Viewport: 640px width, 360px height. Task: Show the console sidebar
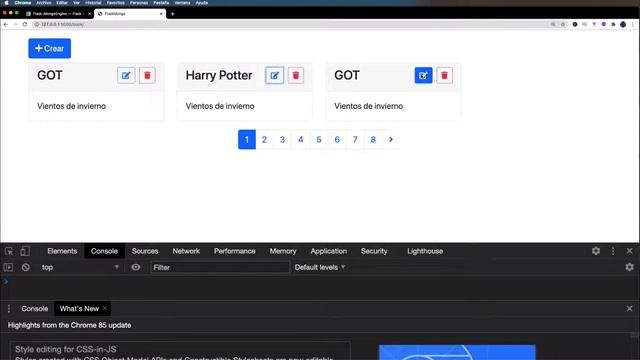click(9, 267)
